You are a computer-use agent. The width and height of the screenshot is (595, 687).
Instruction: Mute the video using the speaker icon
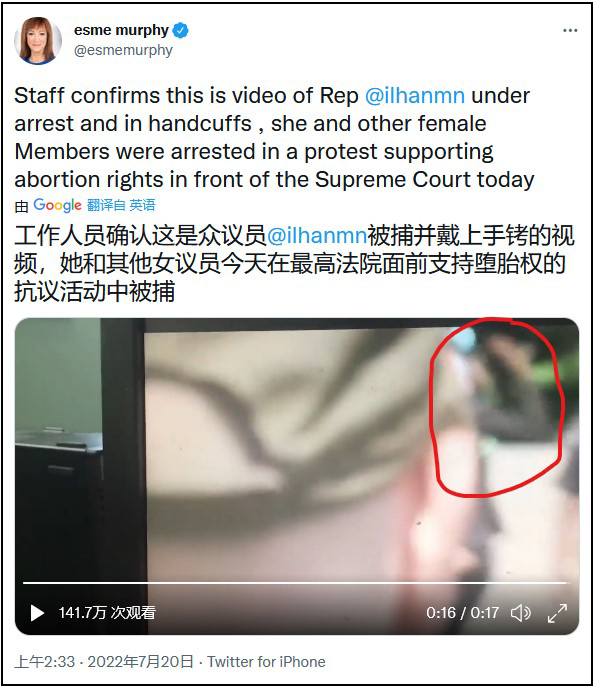tap(521, 613)
